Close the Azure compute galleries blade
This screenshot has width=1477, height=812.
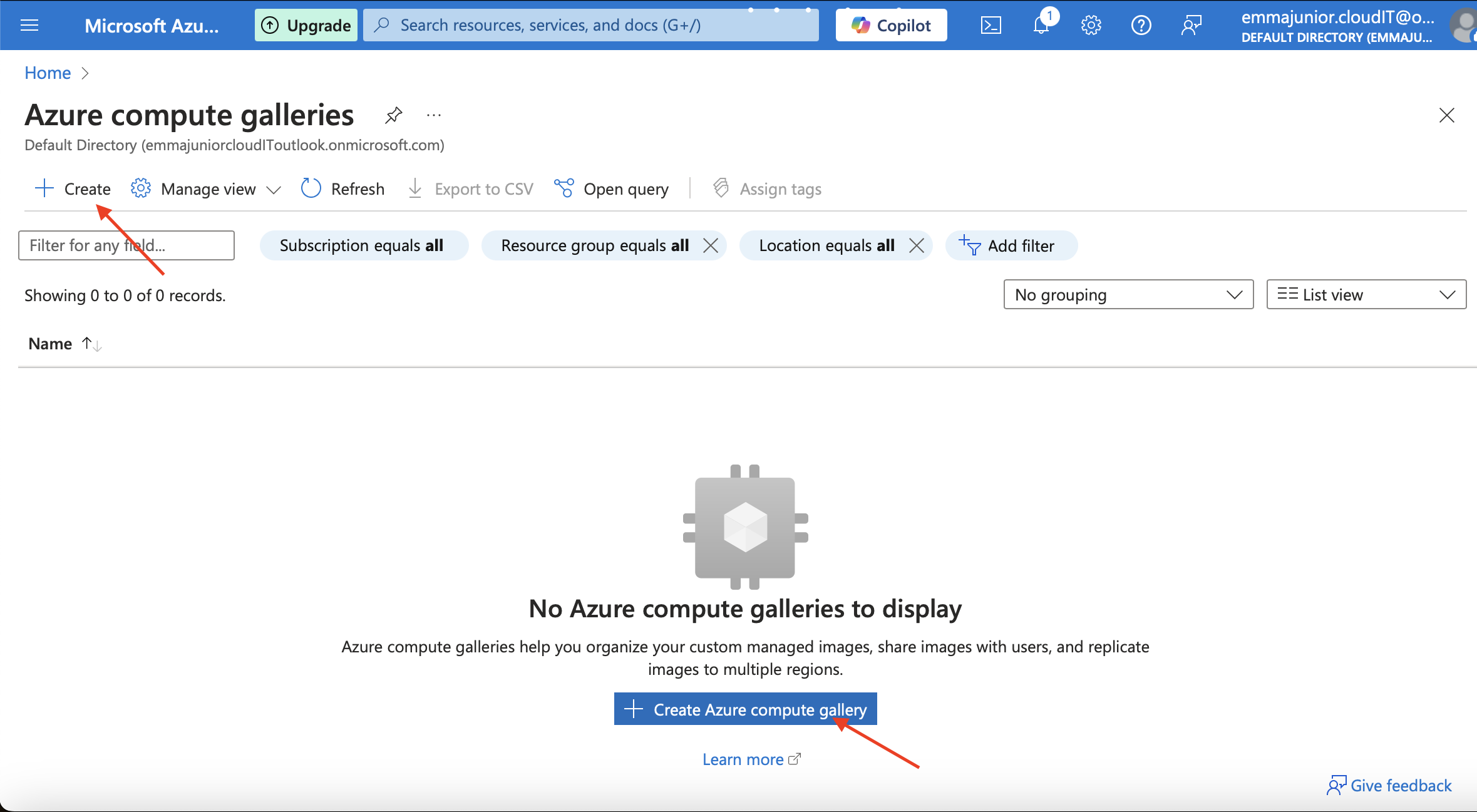(1446, 115)
